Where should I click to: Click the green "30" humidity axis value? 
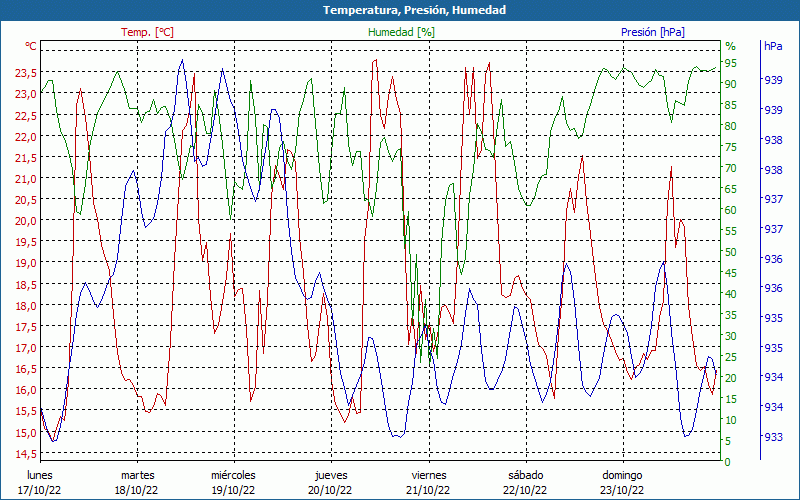[x=731, y=336]
